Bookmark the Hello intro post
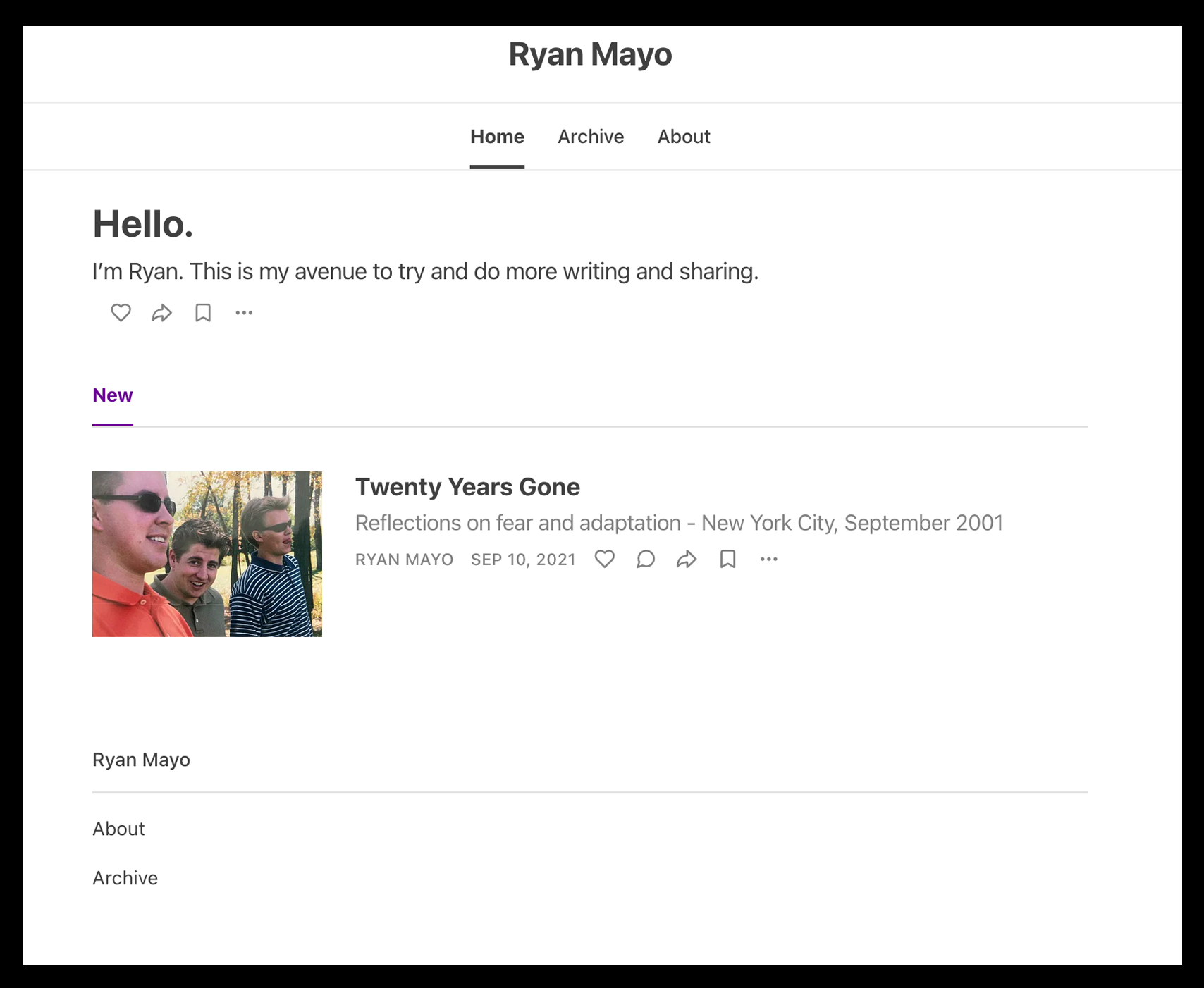The width and height of the screenshot is (1204, 988). 203,312
